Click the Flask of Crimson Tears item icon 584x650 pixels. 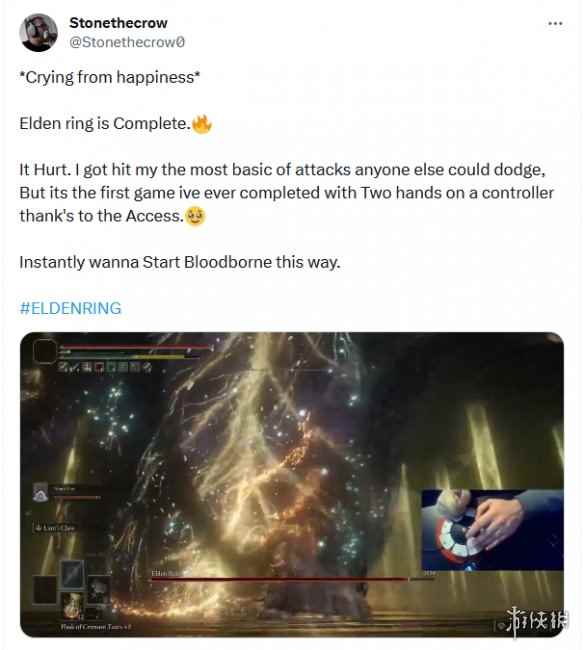click(72, 606)
